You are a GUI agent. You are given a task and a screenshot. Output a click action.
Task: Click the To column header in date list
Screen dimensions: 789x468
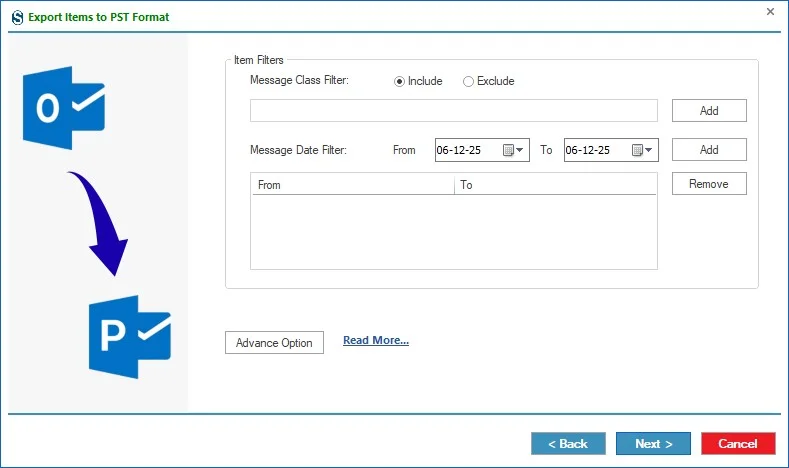[x=555, y=185]
